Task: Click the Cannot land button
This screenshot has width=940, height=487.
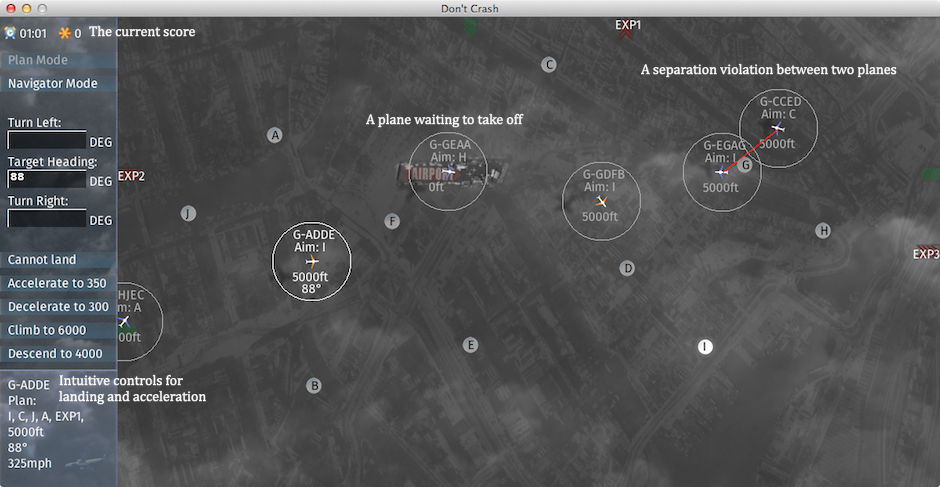Action: point(42,260)
